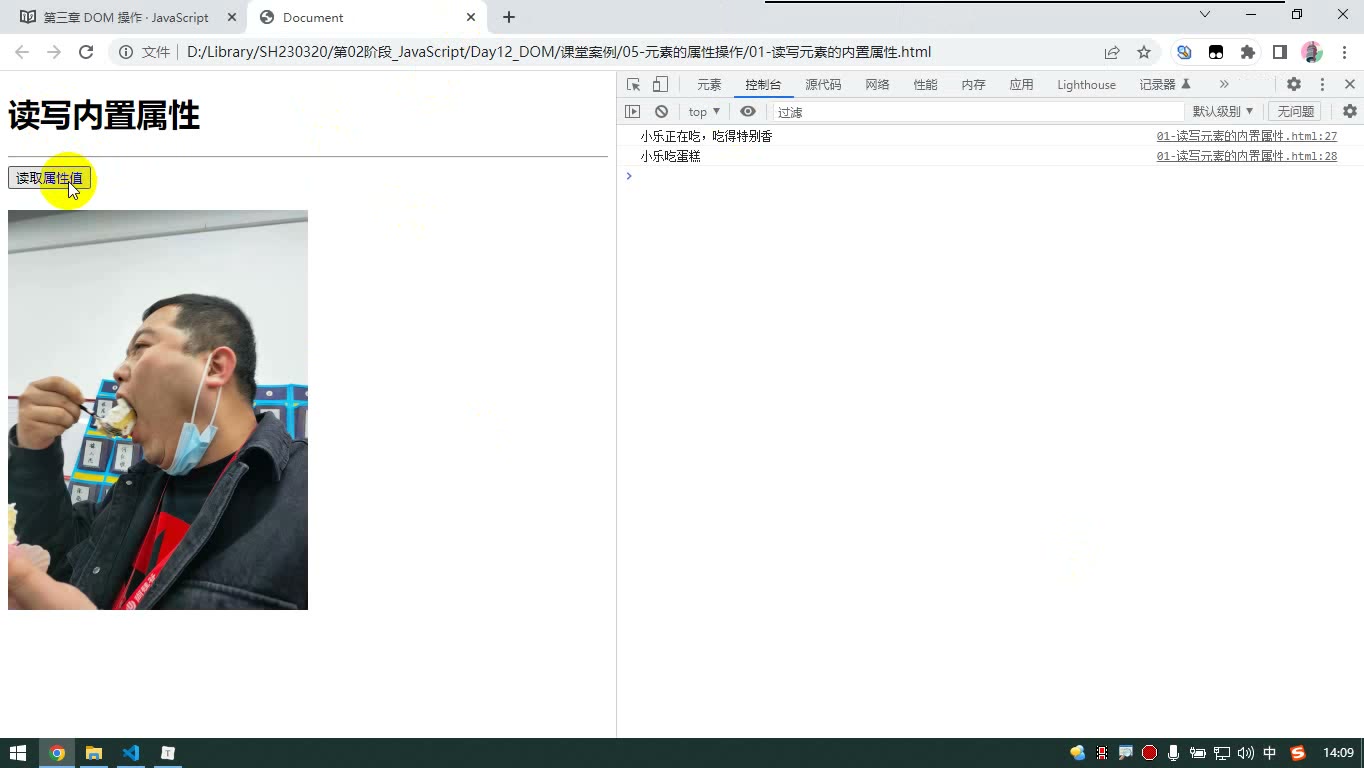Image resolution: width=1364 pixels, height=768 pixels.
Task: Switch to the 元素 DevTools tab
Action: tap(709, 85)
